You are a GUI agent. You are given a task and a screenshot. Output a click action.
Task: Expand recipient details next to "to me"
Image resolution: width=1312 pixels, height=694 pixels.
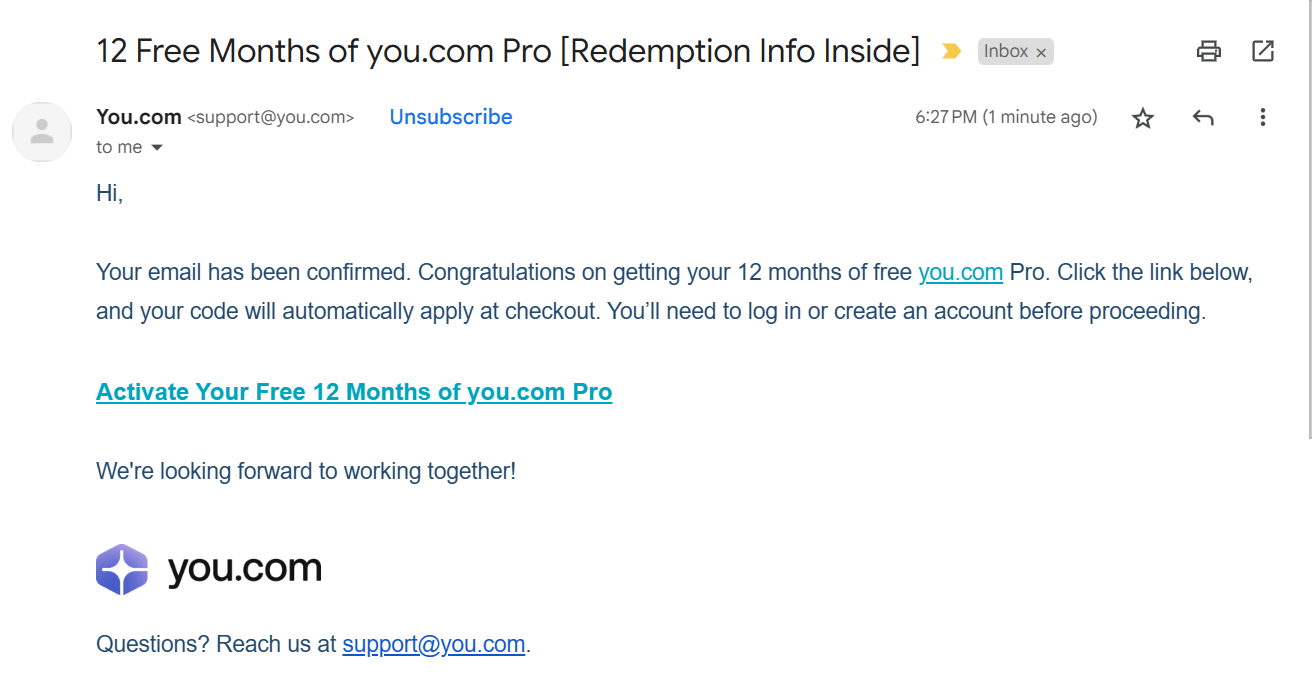tap(157, 148)
